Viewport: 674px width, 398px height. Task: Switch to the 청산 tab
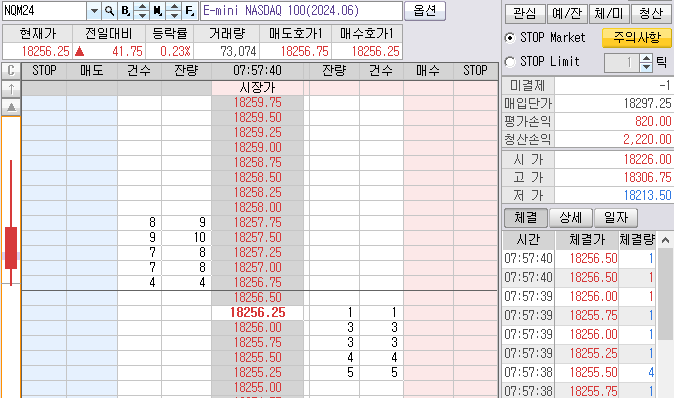(x=651, y=14)
